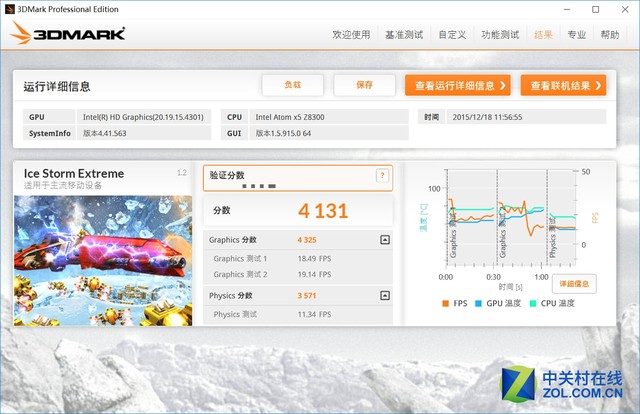Click the Ice Storm Extreme thumbnail image
The height and width of the screenshot is (414, 640).
click(103, 260)
